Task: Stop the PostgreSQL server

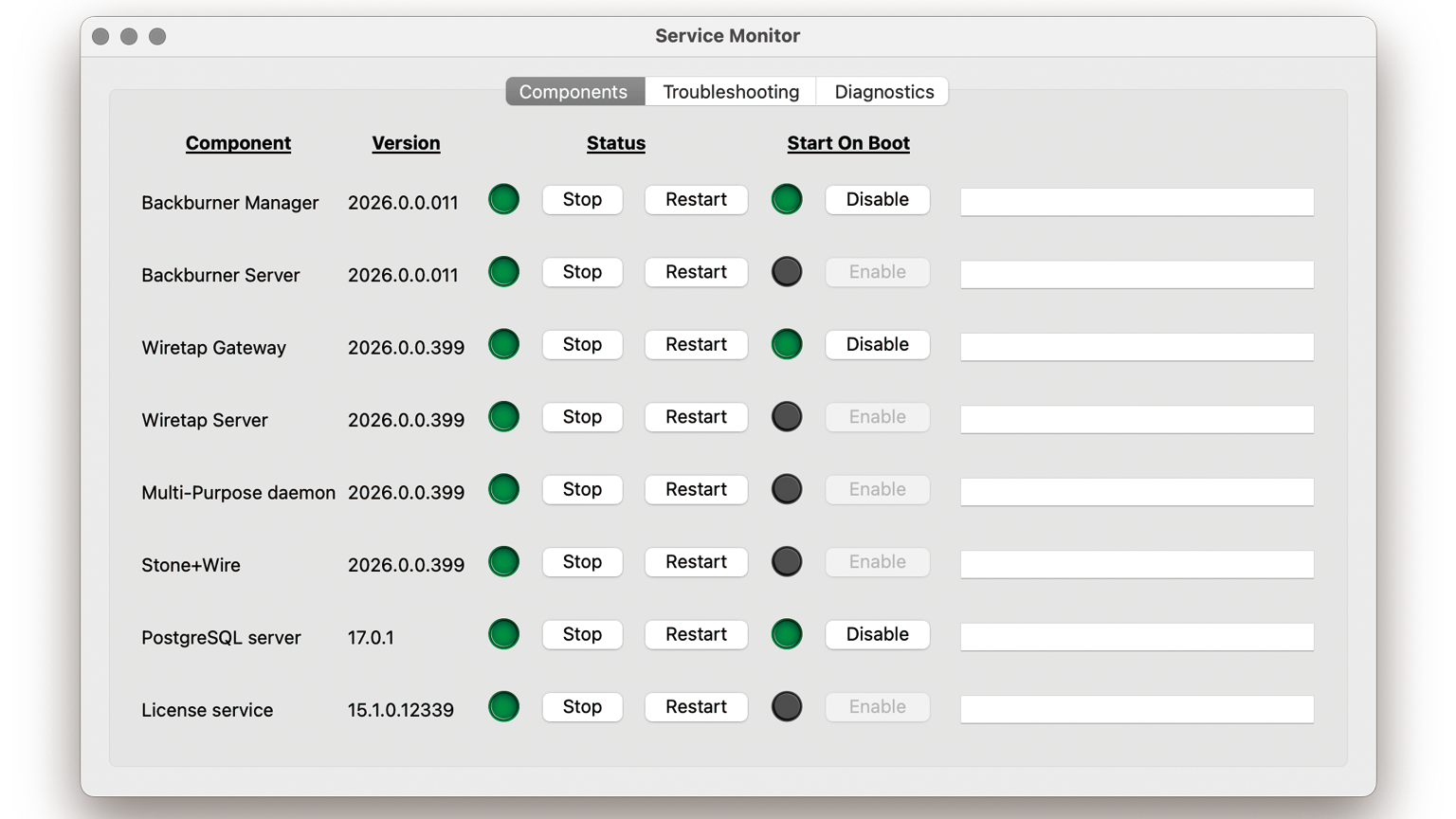Action: (x=582, y=634)
